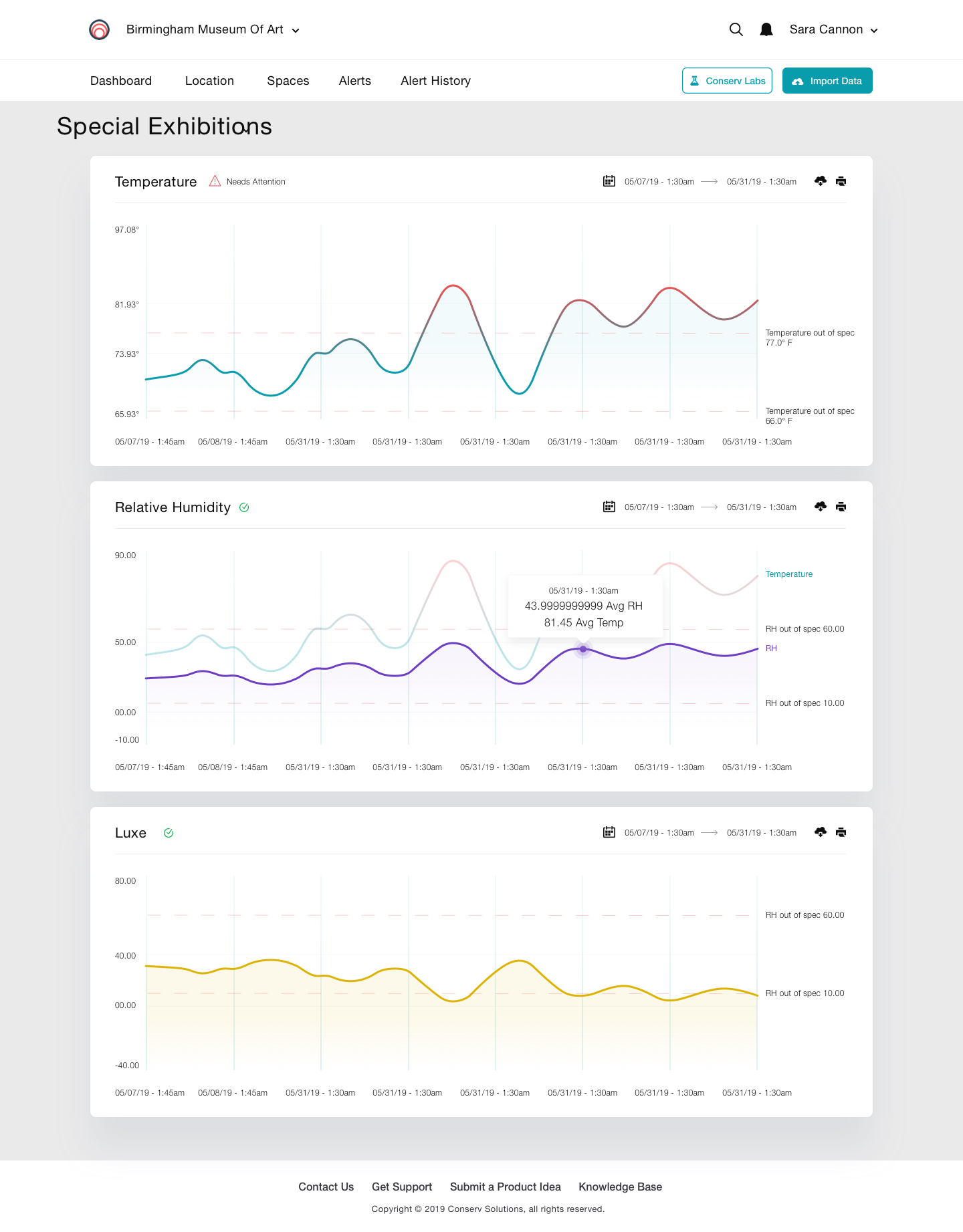The height and width of the screenshot is (1232, 963).
Task: Expand Birmingham Museum Of Art dropdown
Action: coord(213,29)
